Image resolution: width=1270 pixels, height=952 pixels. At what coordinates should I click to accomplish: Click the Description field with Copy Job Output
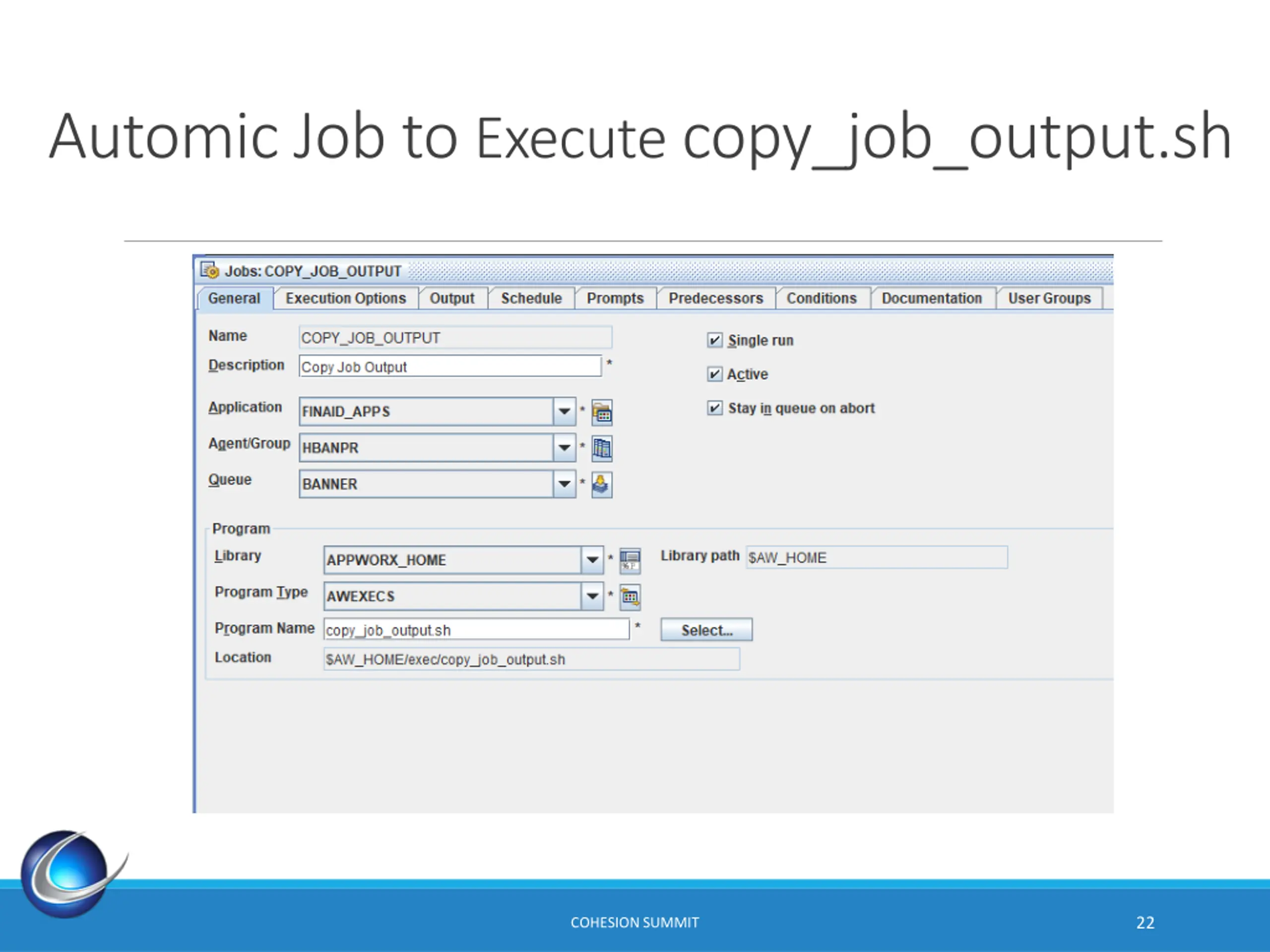coord(450,366)
